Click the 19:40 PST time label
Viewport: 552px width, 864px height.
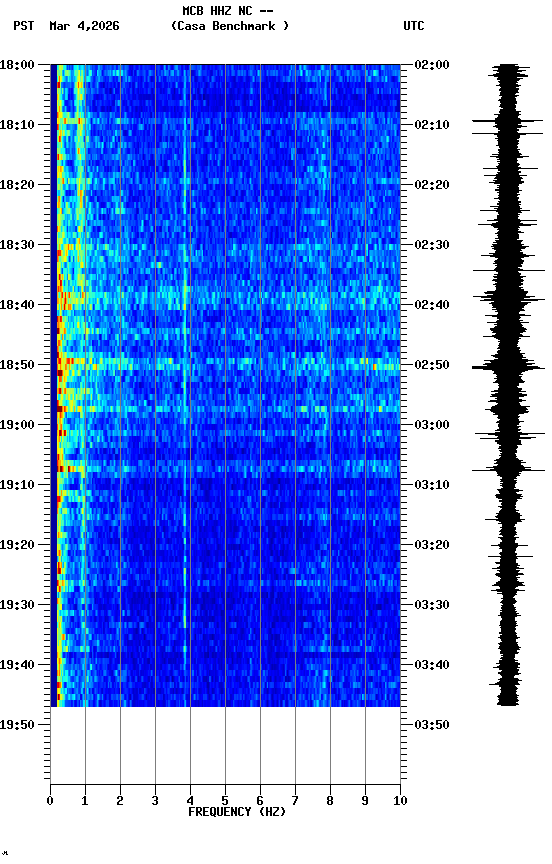17,666
